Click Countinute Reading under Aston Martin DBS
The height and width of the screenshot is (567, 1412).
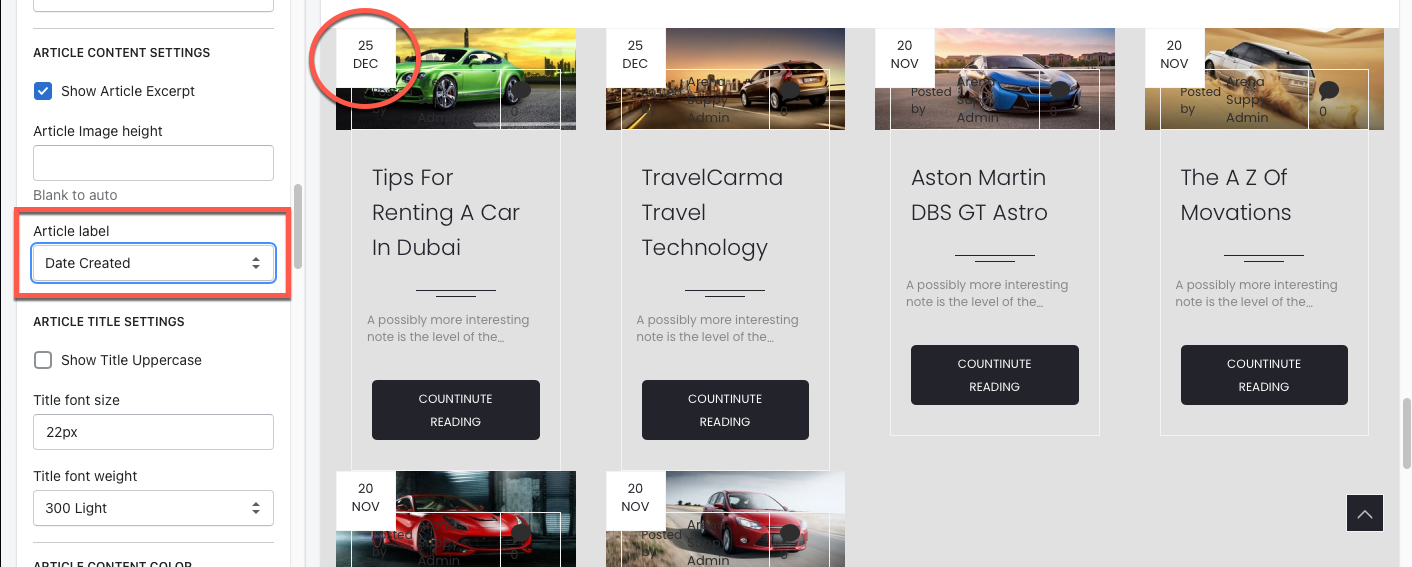(995, 375)
